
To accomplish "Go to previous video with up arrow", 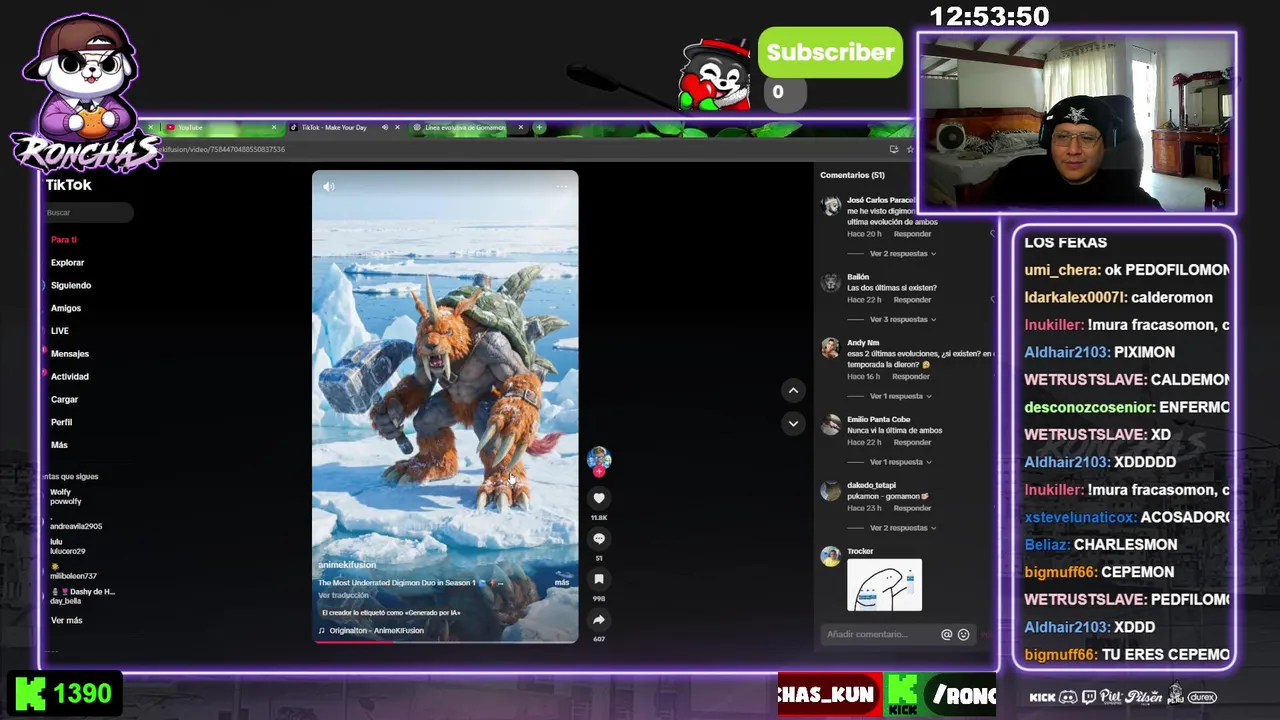I will tap(793, 391).
